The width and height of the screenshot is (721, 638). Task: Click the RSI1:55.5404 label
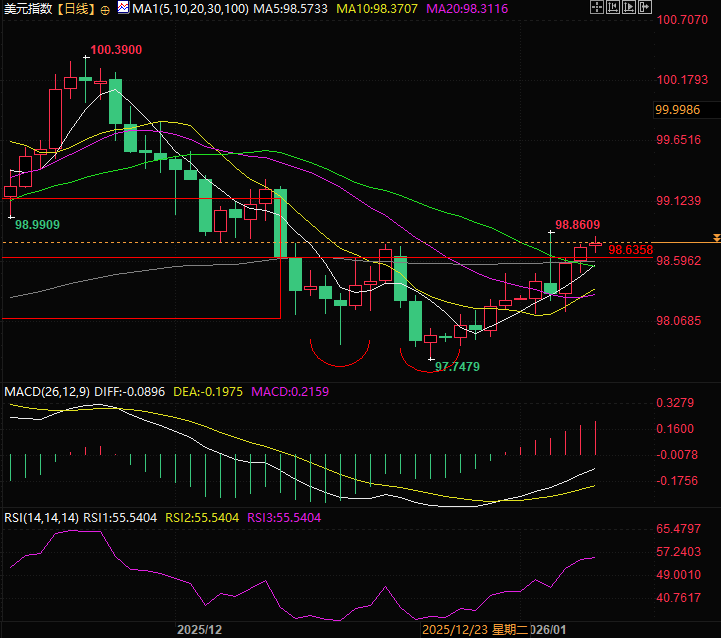(x=120, y=518)
